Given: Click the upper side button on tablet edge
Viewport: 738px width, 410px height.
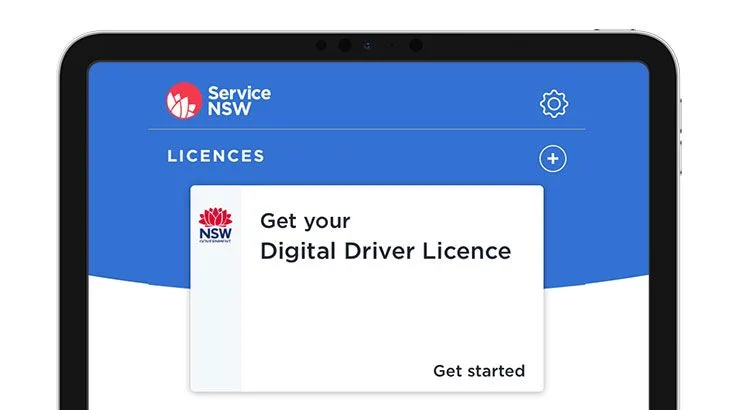Looking at the screenshot, I should pyautogui.click(x=680, y=116).
